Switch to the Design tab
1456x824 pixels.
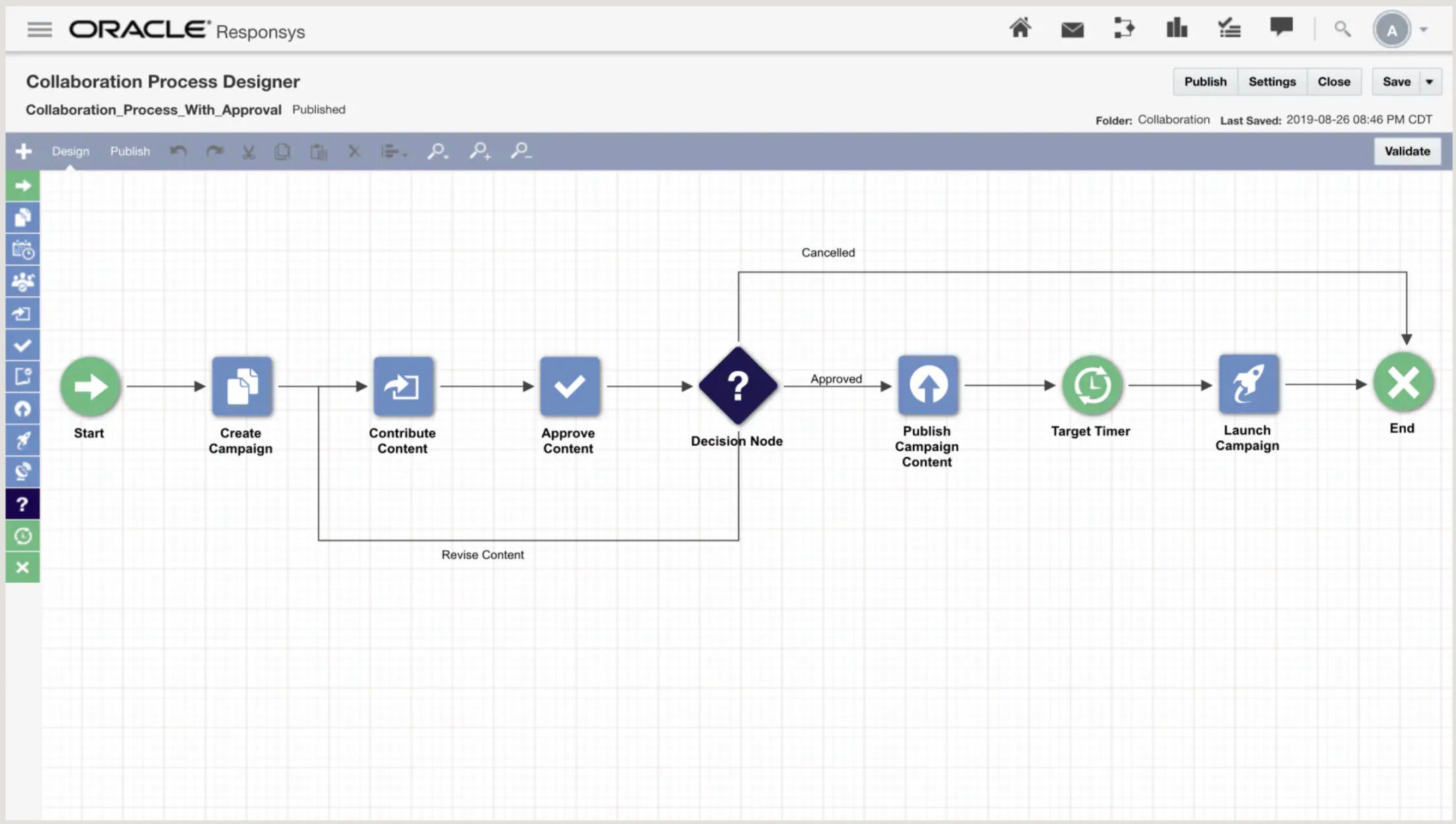pos(70,151)
